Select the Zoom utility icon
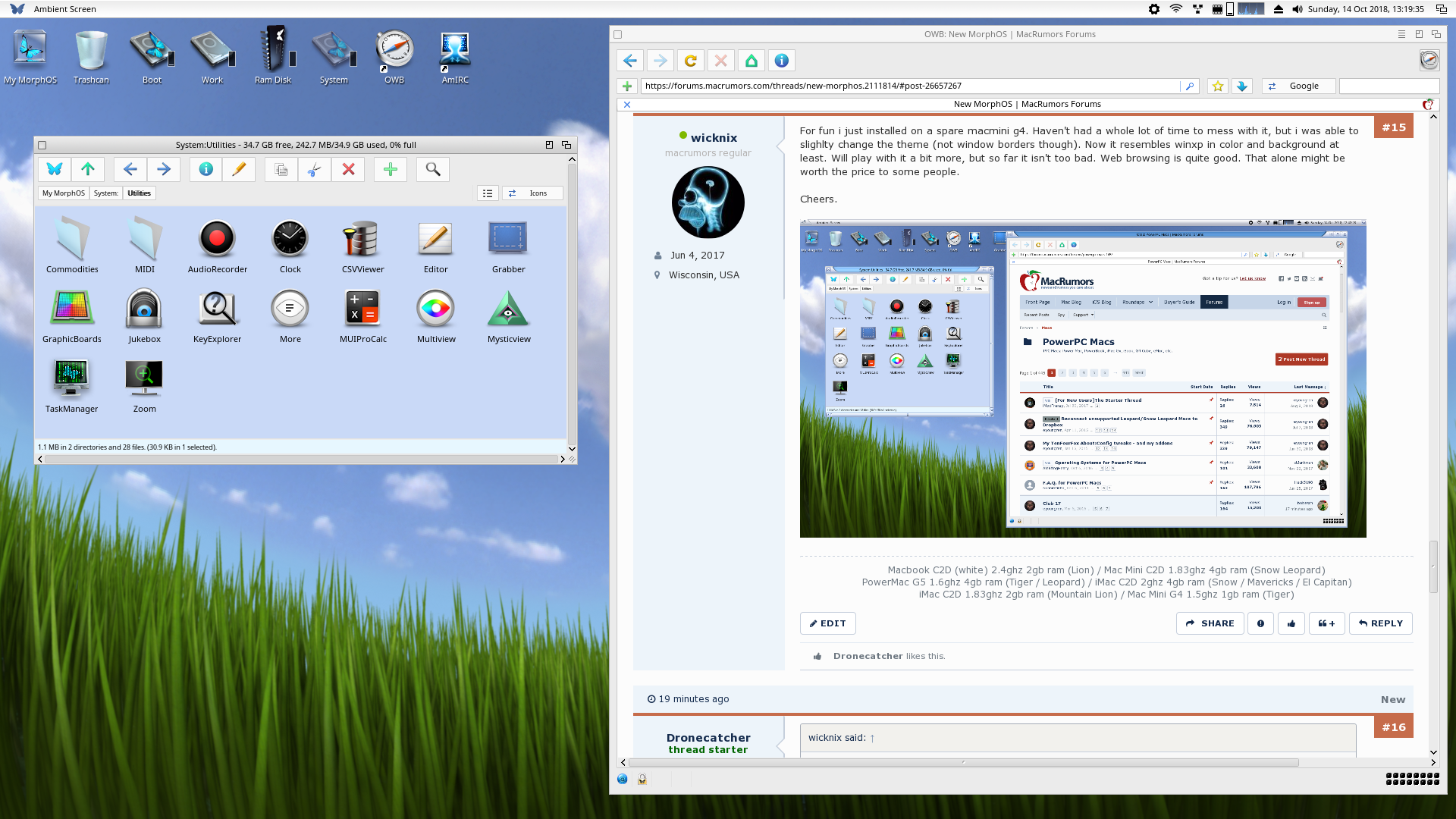1456x819 pixels. click(x=145, y=385)
